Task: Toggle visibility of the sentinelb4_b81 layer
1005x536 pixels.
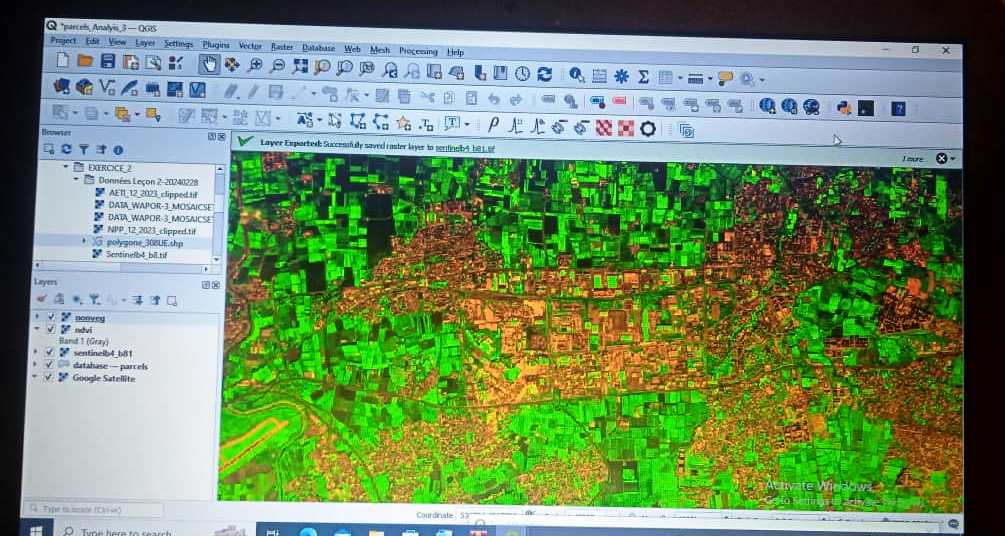Action: 49,353
